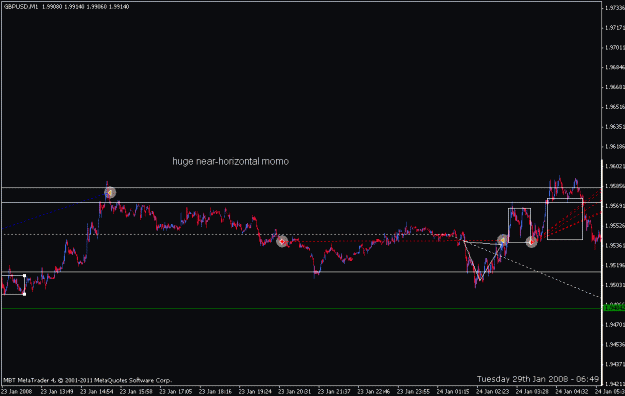Click the '23 Jan 18:16' time axis label
625x396 pixels.
point(215,392)
